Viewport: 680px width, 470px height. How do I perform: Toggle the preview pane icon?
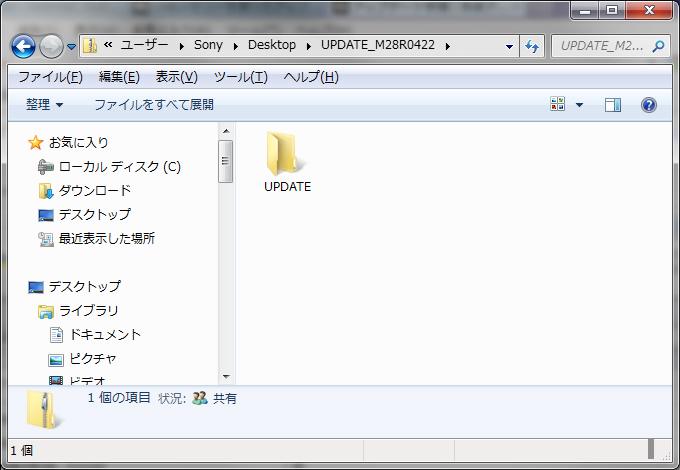pyautogui.click(x=613, y=105)
